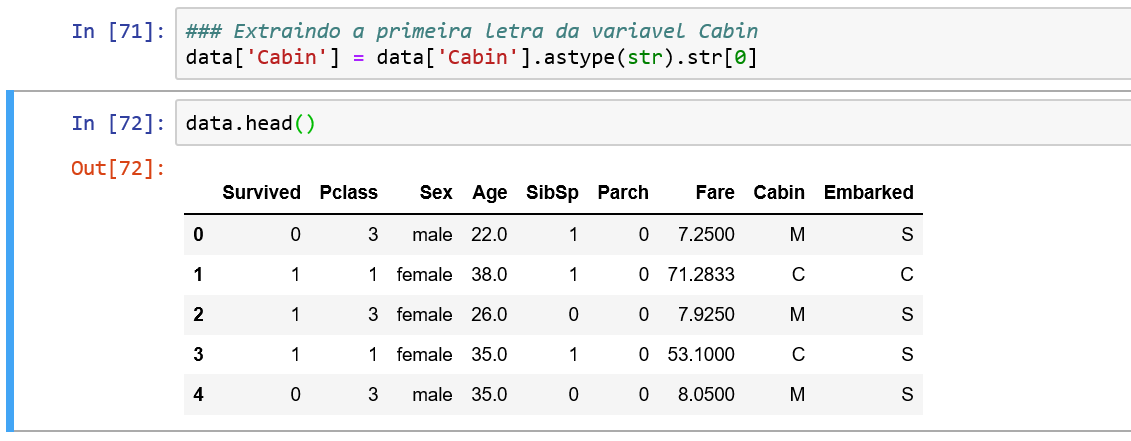Click the Fare value 53.1000
The height and width of the screenshot is (441, 1131).
coord(701,354)
